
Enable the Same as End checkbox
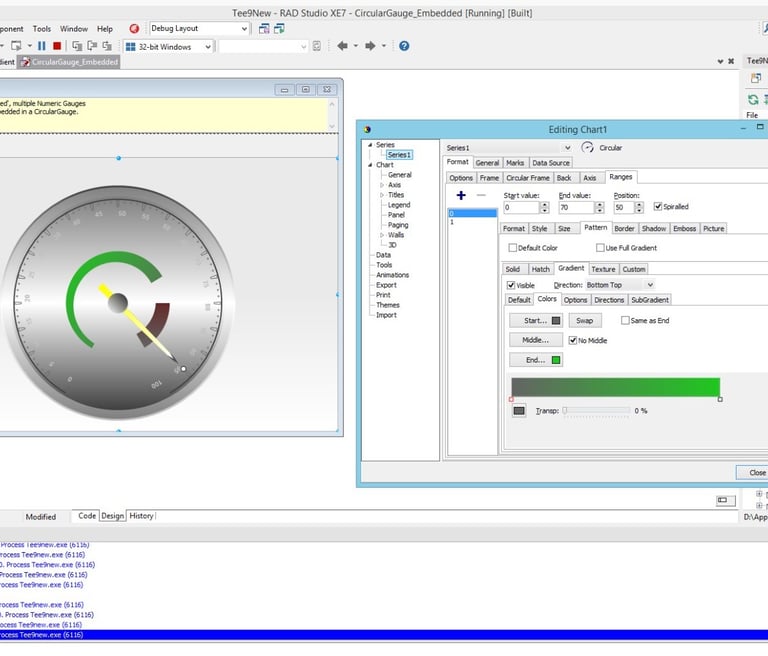tap(625, 321)
